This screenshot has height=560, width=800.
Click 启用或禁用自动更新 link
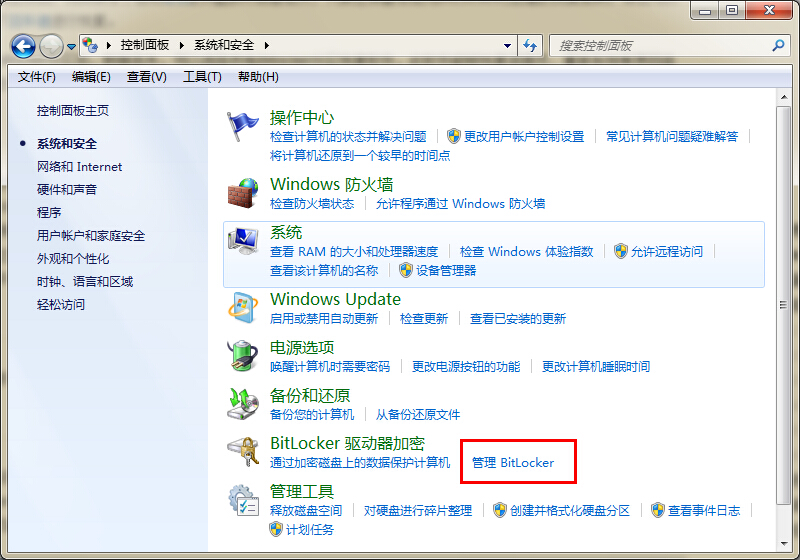point(323,319)
